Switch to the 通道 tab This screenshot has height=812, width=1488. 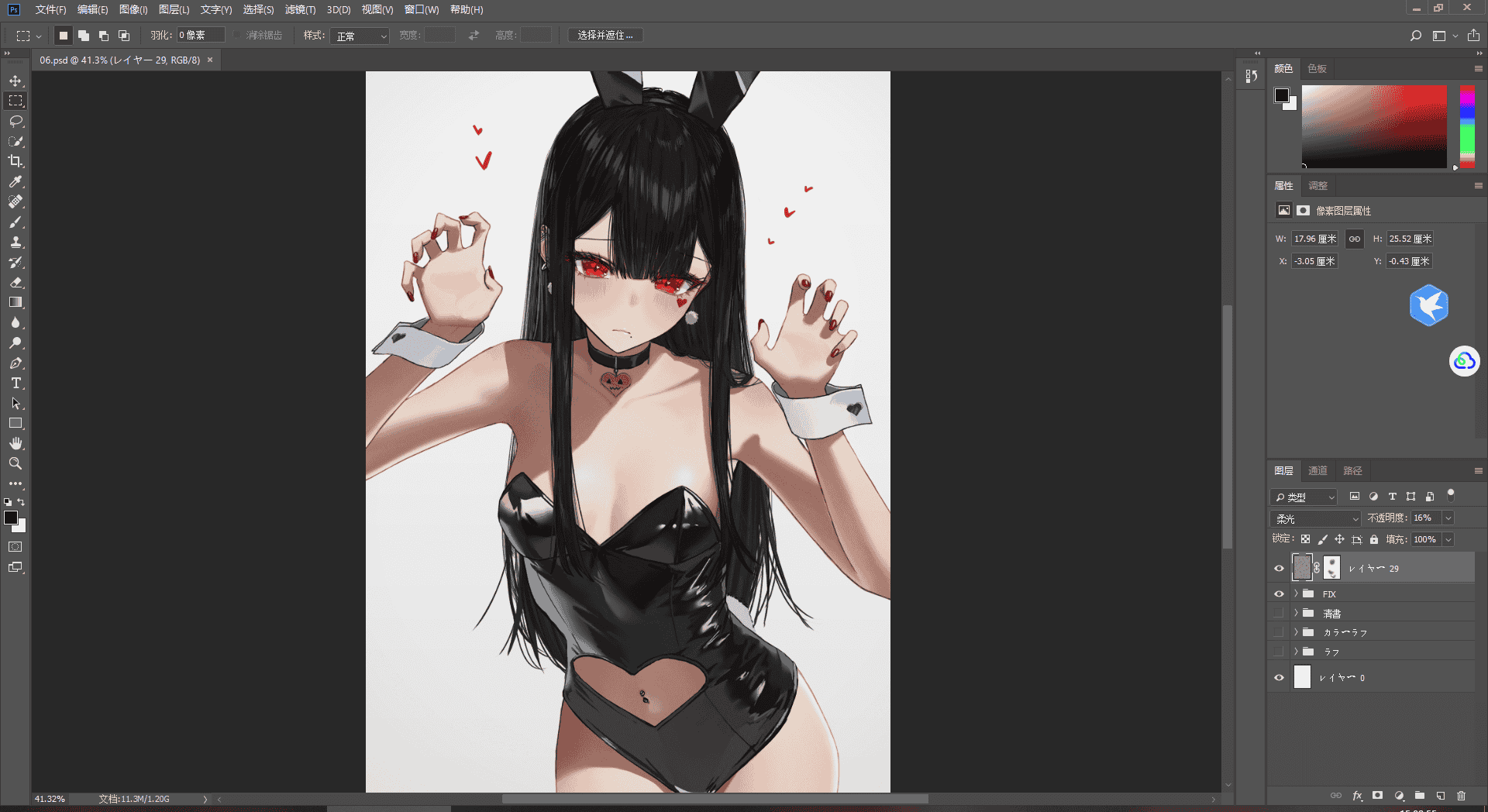tap(1317, 470)
